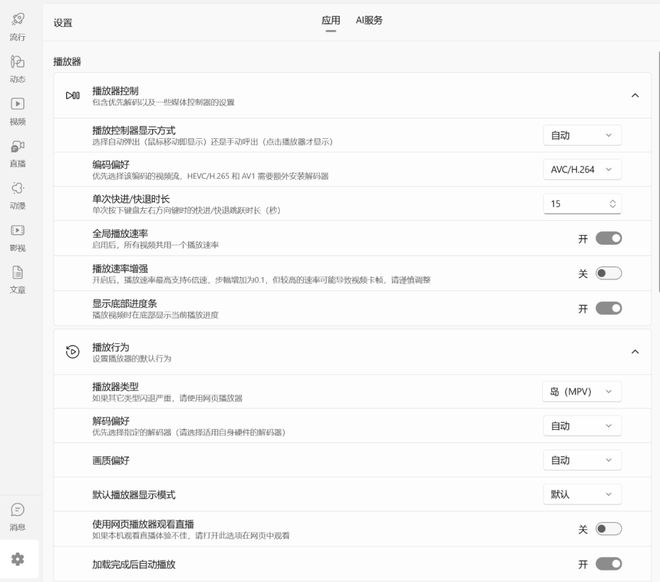Click the 加载完成后自动播放 label
The image size is (660, 582).
(134, 564)
